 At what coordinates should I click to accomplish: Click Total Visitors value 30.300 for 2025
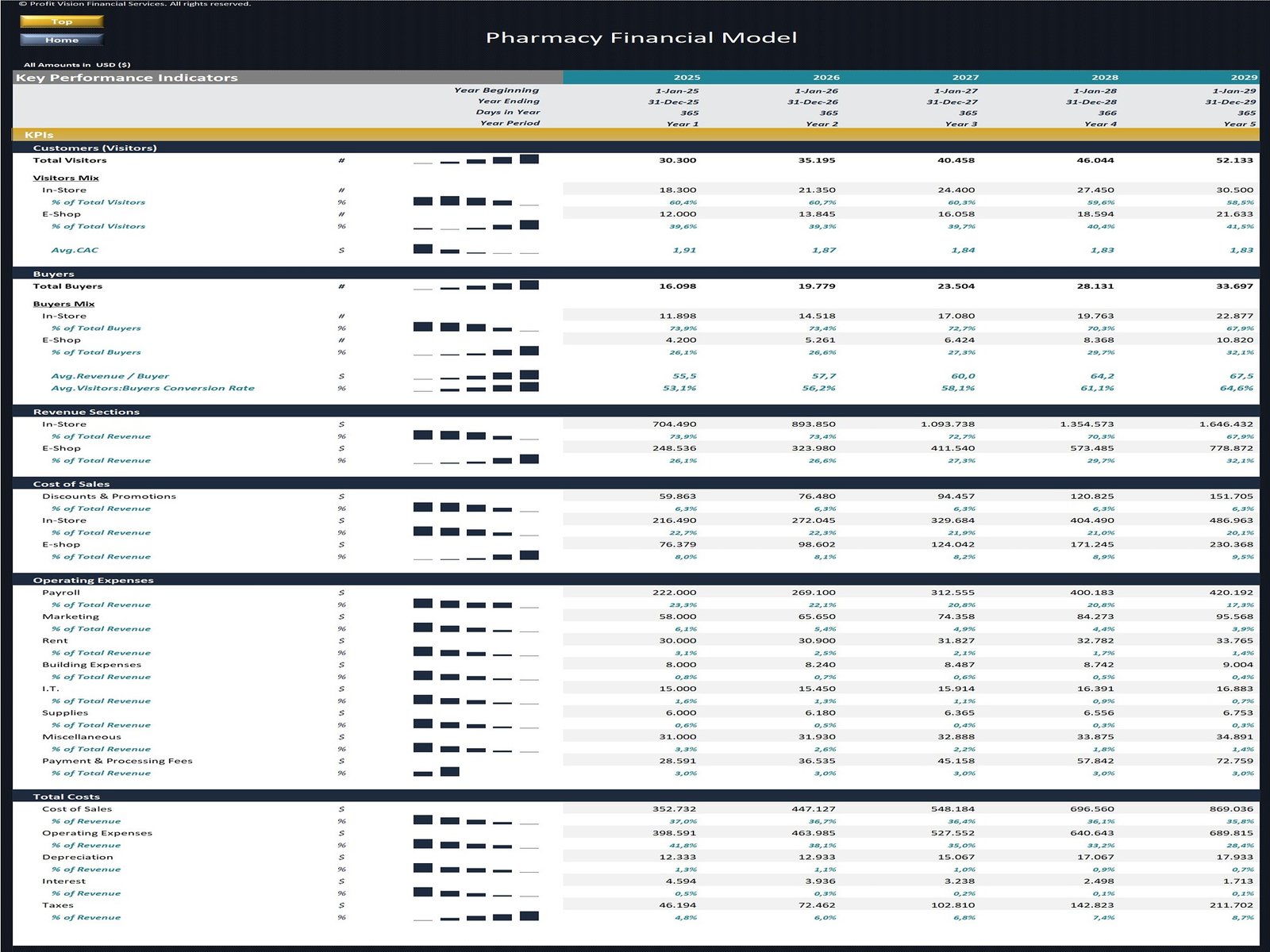[x=677, y=160]
